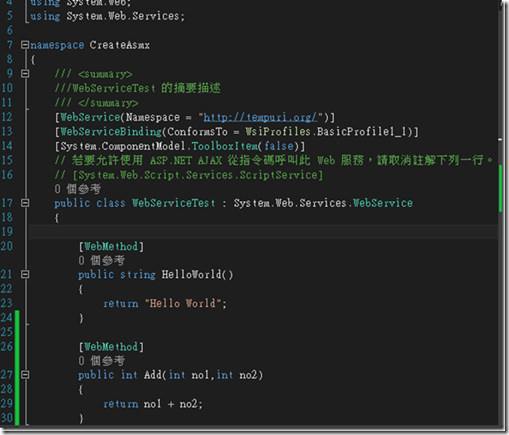Click line number 27 in the margin
Image resolution: width=509 pixels, height=435 pixels.
(x=7, y=375)
